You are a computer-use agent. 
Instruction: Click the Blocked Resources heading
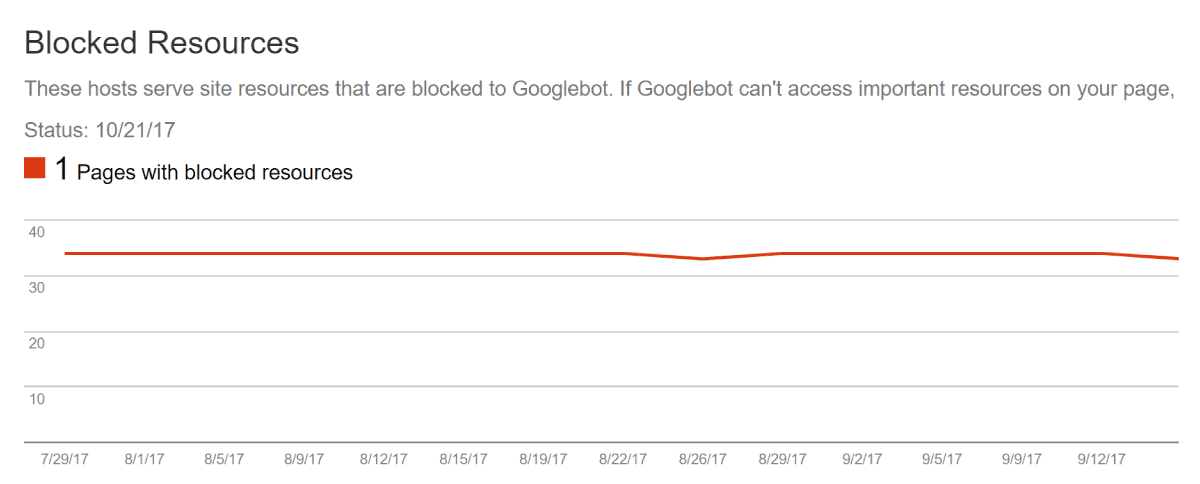click(x=161, y=43)
